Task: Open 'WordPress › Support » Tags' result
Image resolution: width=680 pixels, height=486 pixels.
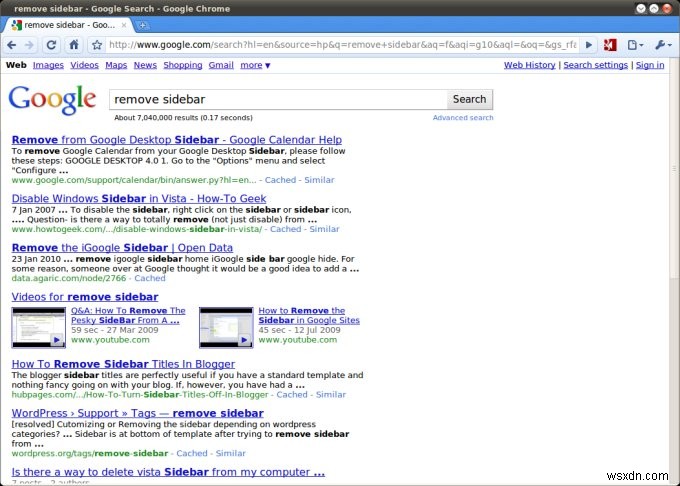Action: click(137, 413)
